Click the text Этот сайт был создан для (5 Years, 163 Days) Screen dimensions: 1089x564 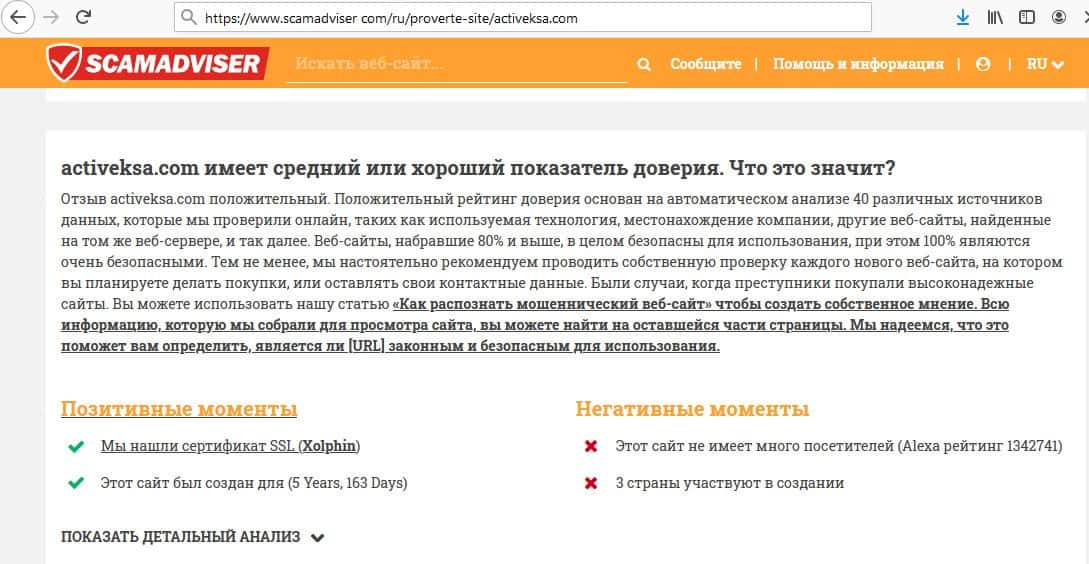point(254,483)
